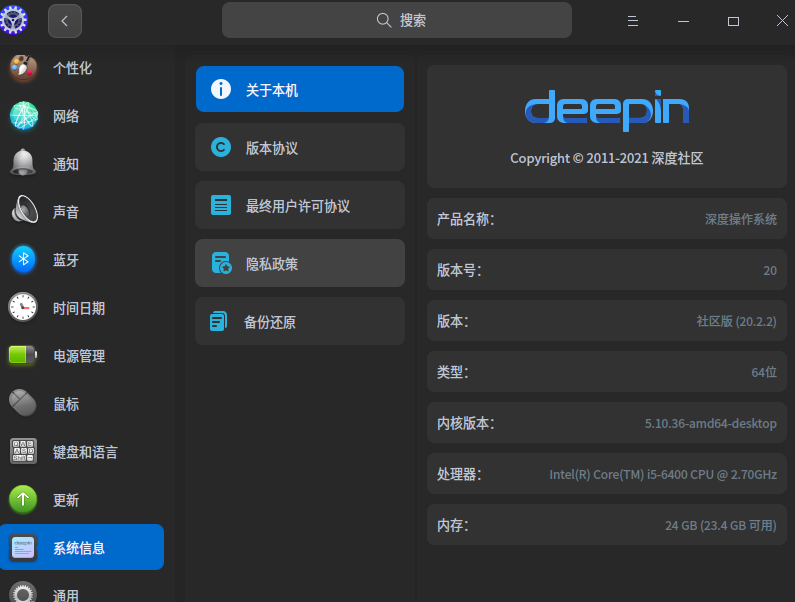The width and height of the screenshot is (795, 602).
Task: Click the Bluetooth (蓝牙) icon
Action: pos(23,260)
